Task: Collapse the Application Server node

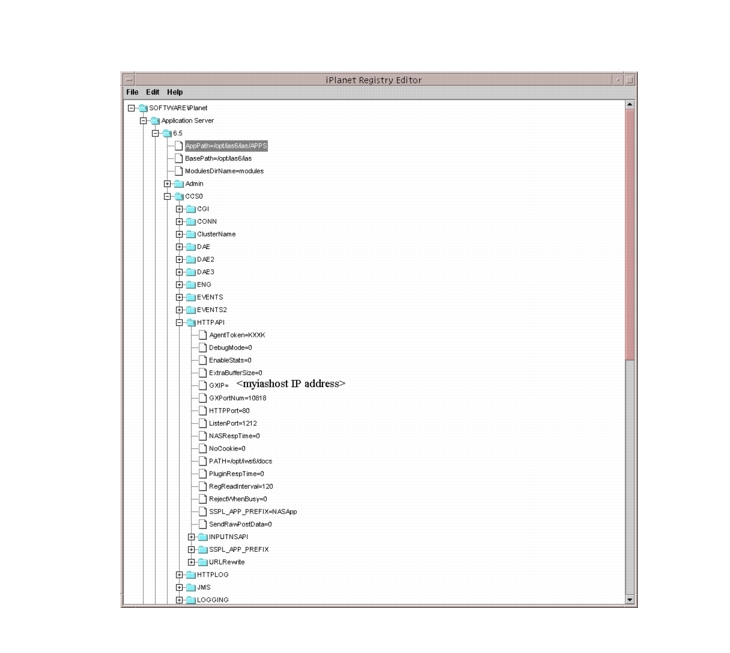Action: [143, 121]
